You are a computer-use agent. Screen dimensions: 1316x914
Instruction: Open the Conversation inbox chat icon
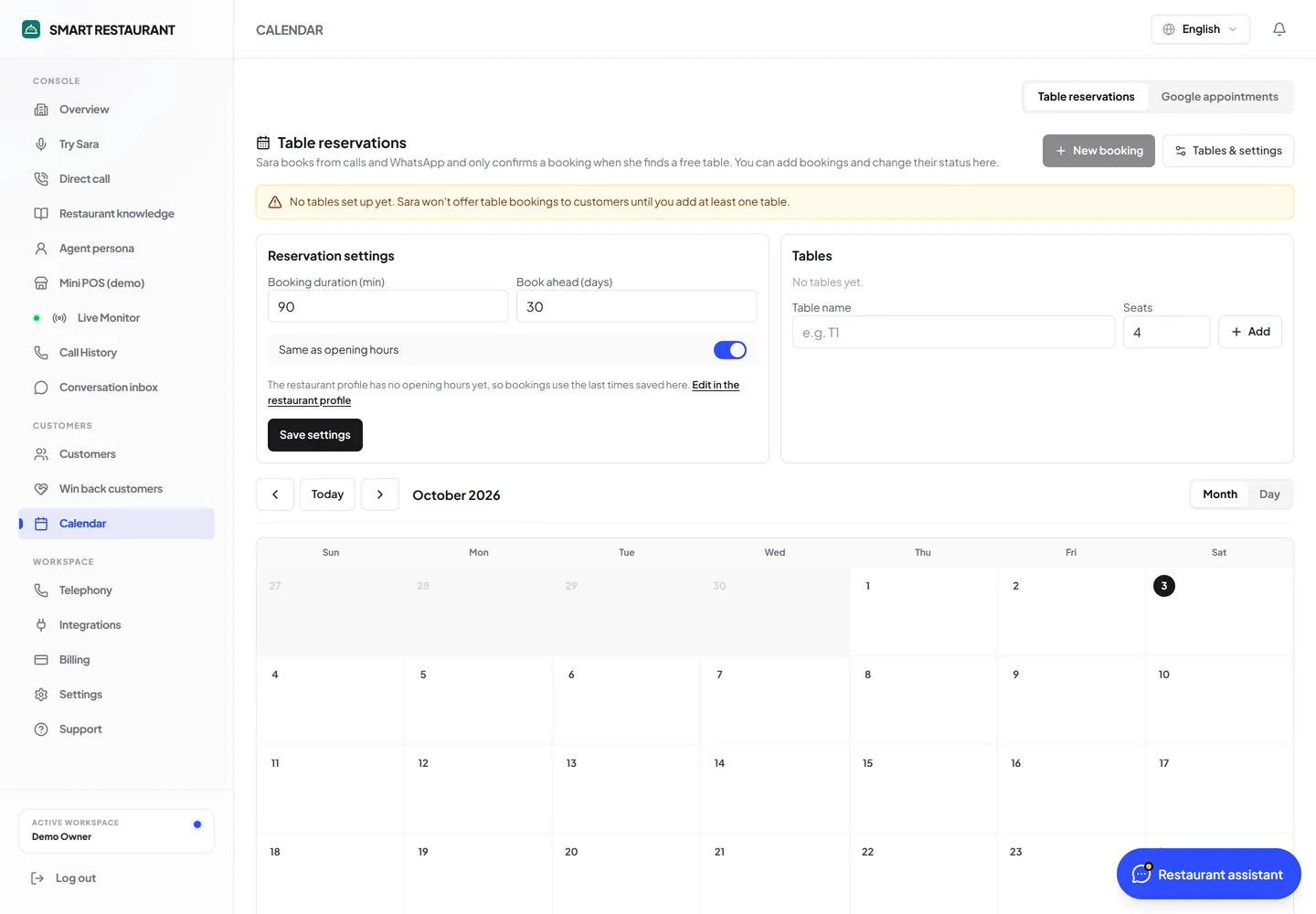(x=41, y=388)
